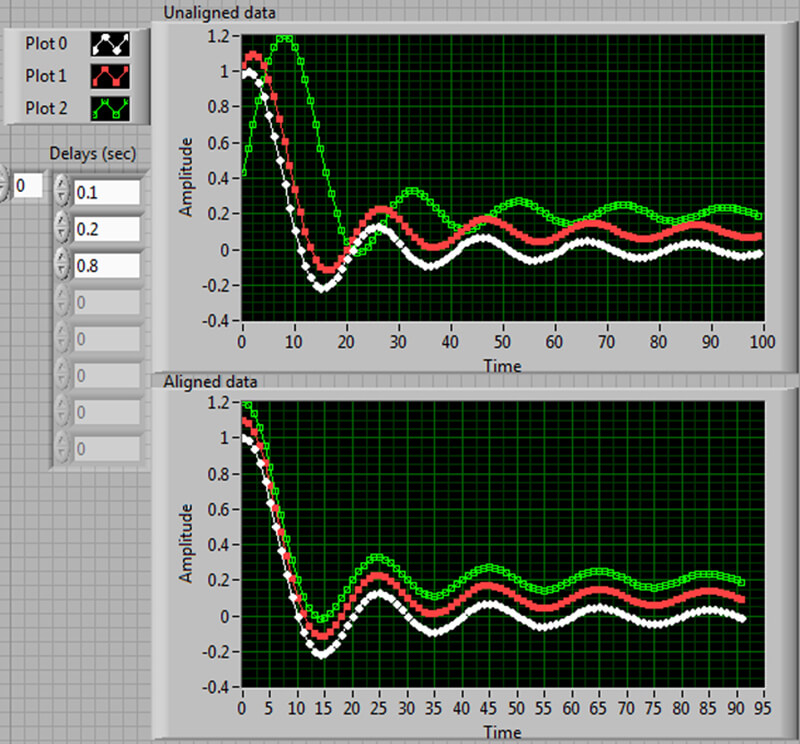The image size is (800, 744).
Task: Click the Plot 2 green legend icon
Action: pyautogui.click(x=110, y=109)
